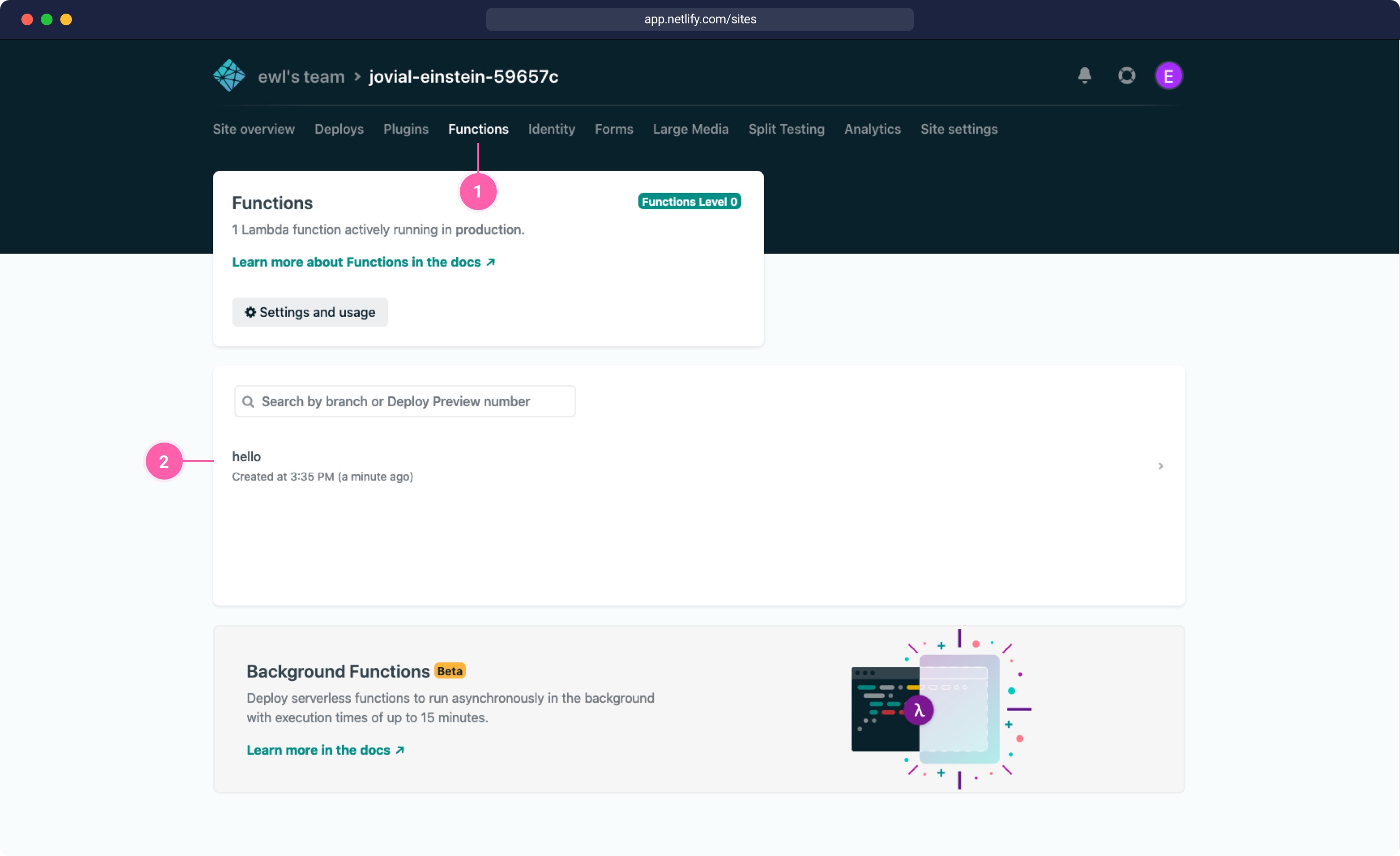
Task: Click the external arrow after Functions docs link
Action: (491, 262)
